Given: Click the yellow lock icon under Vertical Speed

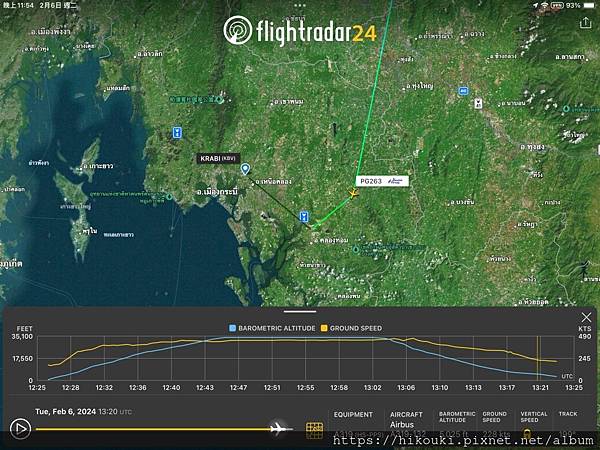Looking at the screenshot, I should click(527, 434).
